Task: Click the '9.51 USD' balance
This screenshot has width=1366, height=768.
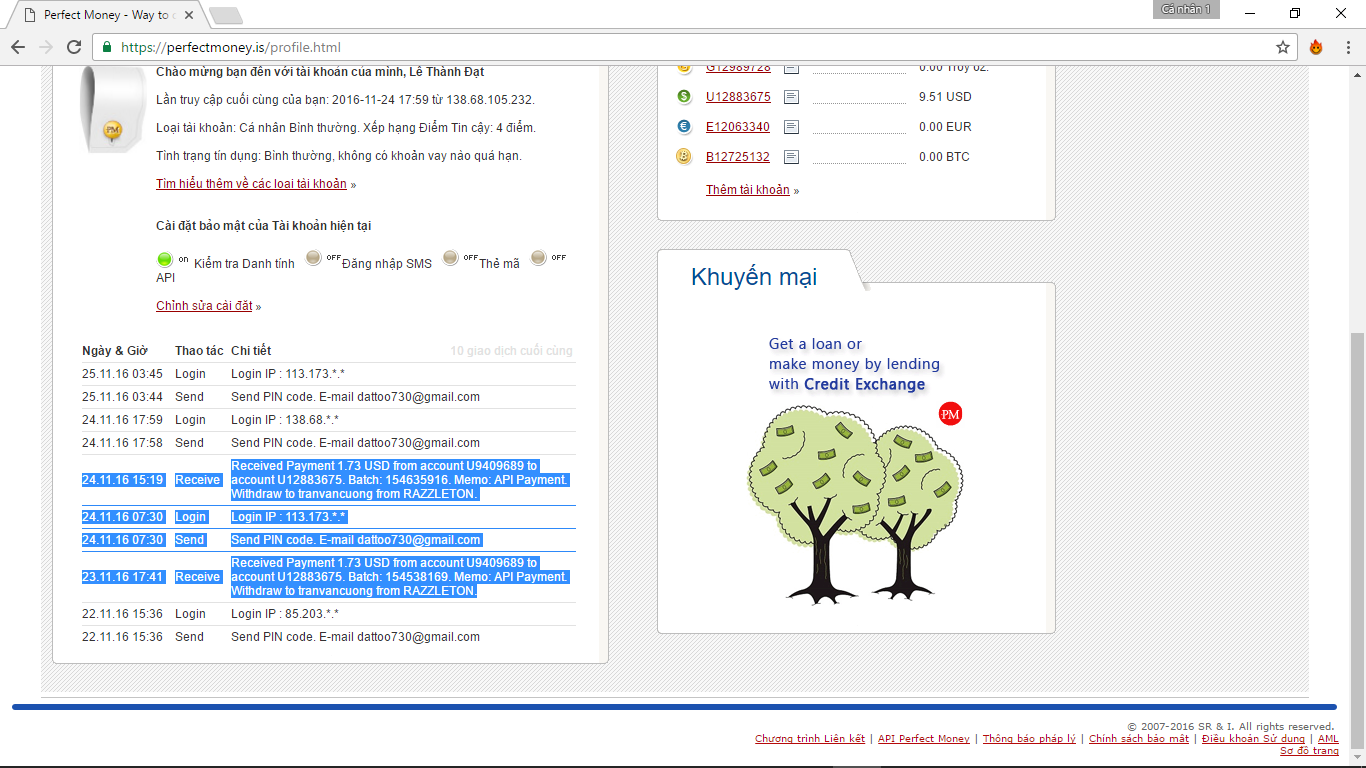Action: [945, 97]
